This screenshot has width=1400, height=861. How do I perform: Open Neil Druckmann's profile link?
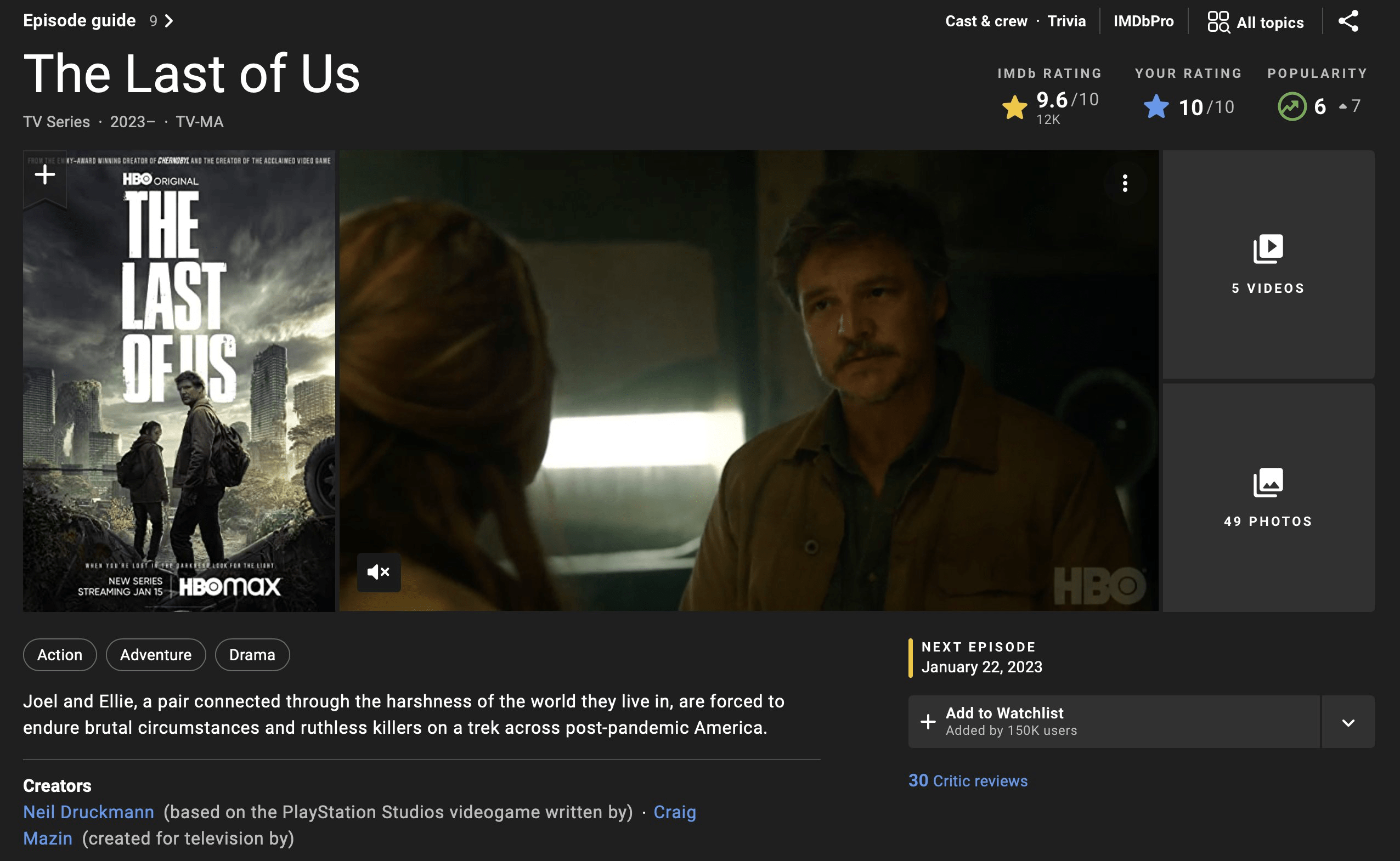[88, 812]
